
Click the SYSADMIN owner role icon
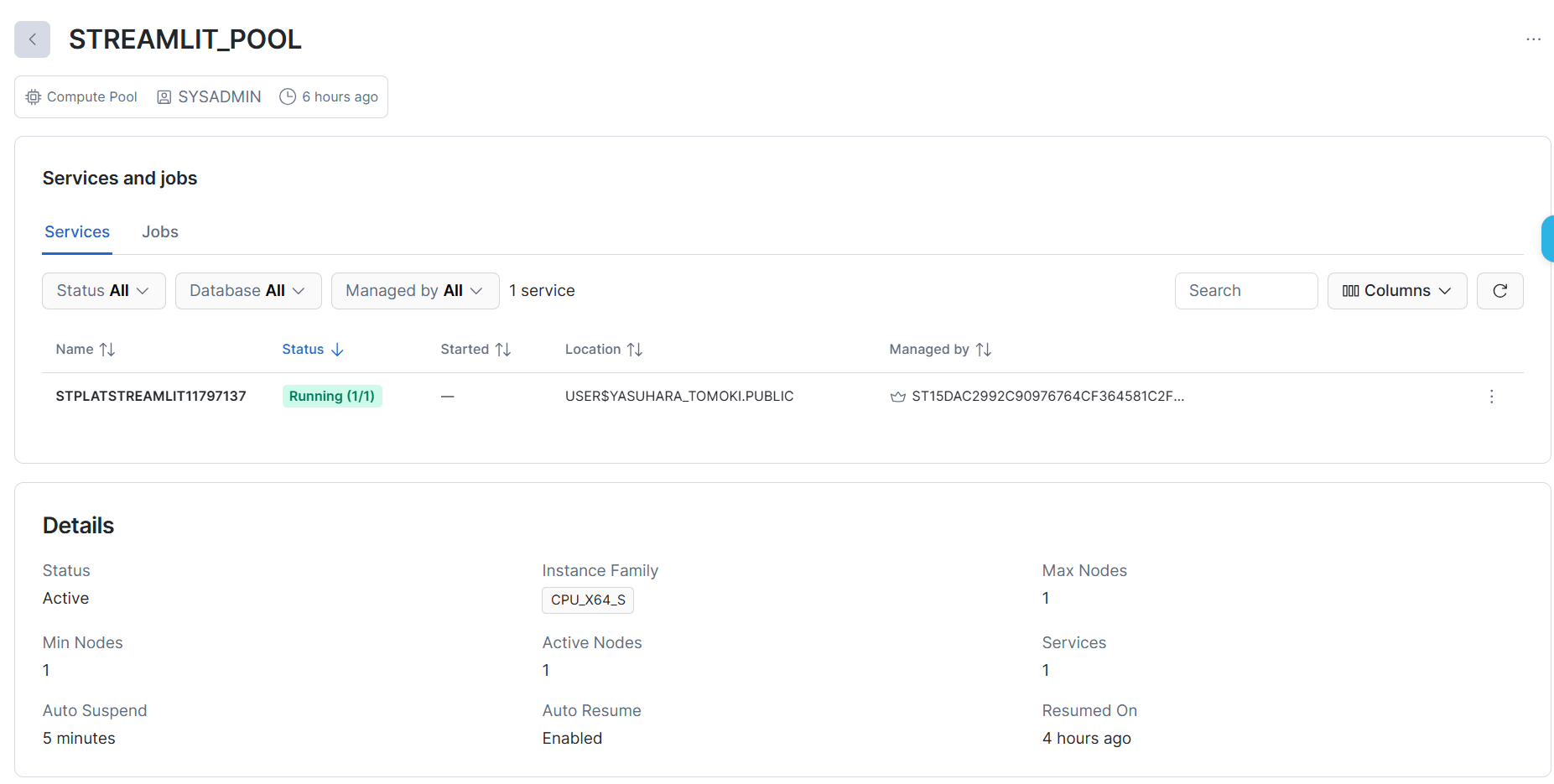coord(164,97)
